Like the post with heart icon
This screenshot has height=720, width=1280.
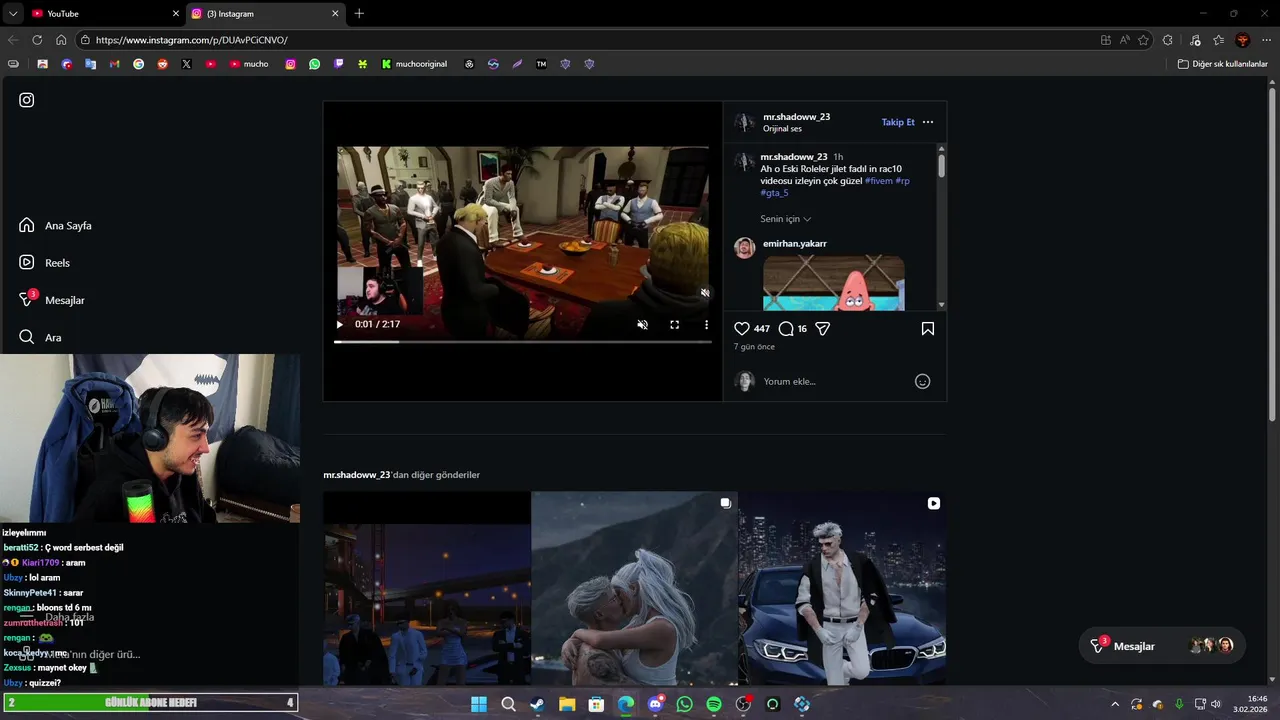tap(742, 328)
